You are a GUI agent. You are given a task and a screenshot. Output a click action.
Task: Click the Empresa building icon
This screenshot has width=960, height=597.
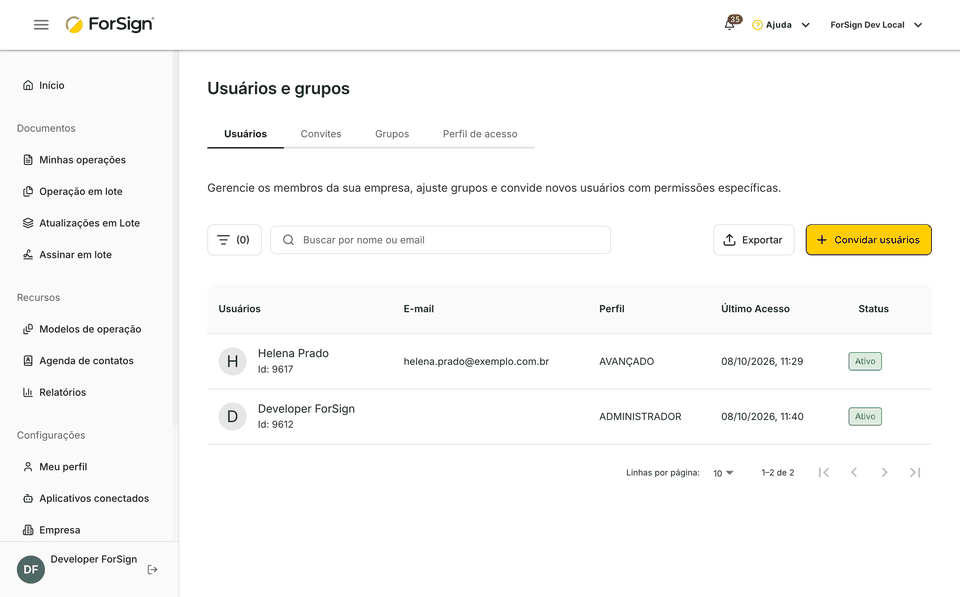pyautogui.click(x=28, y=530)
